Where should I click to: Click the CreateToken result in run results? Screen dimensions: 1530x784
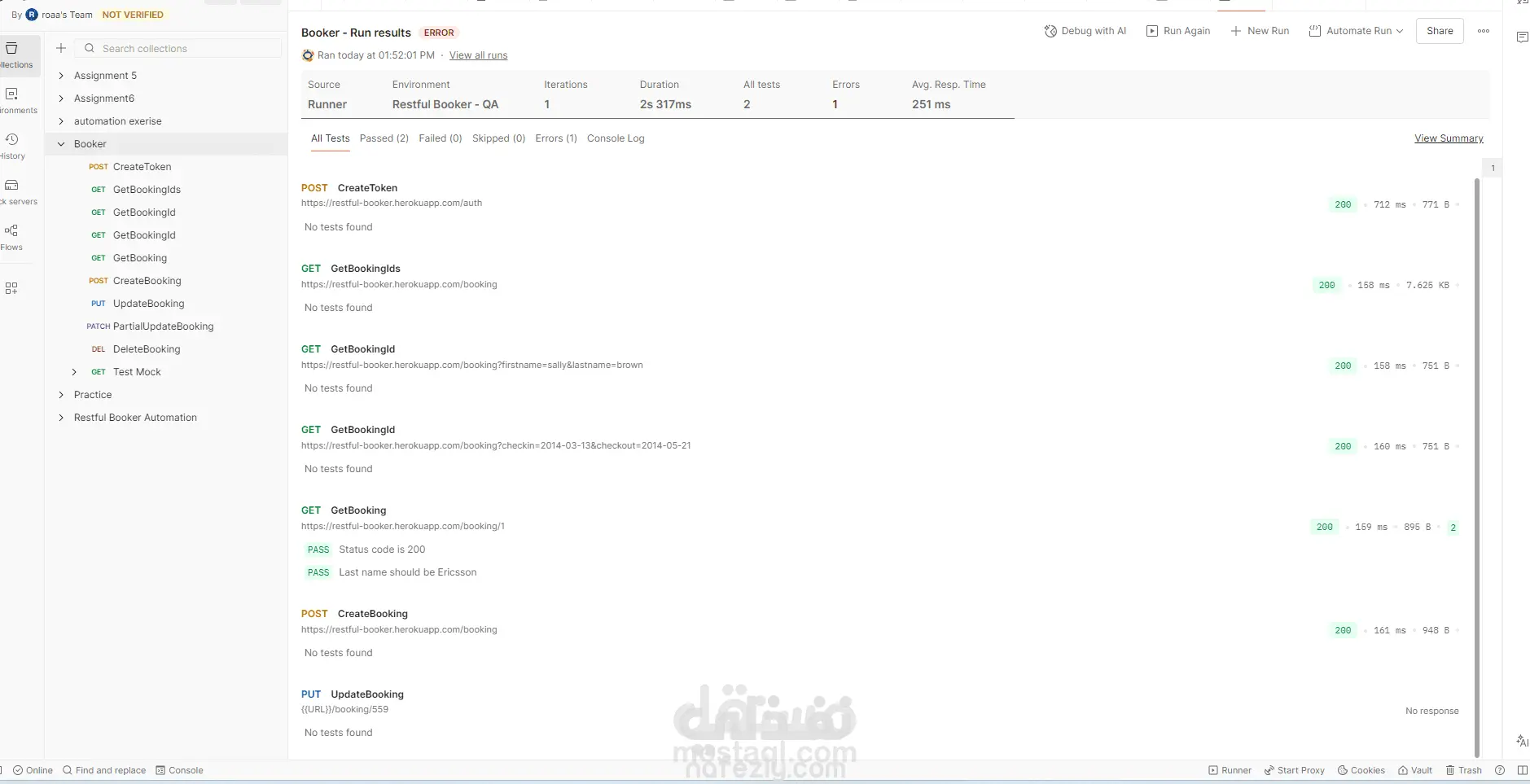(368, 188)
